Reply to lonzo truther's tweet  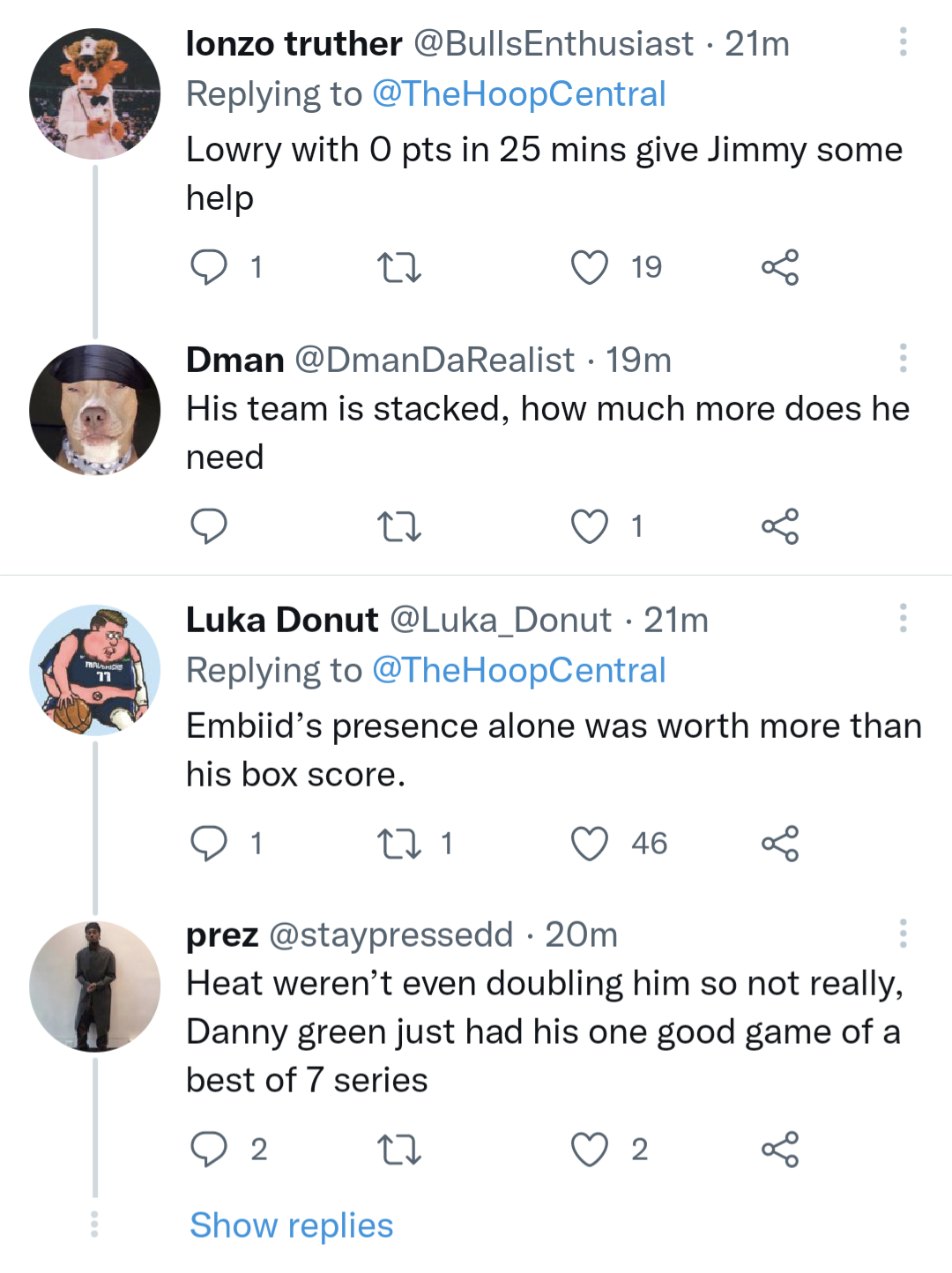(x=209, y=267)
